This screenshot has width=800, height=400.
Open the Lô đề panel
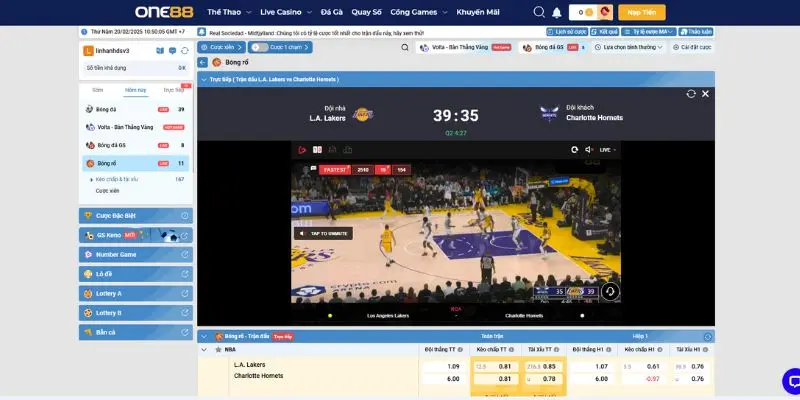tap(136, 274)
